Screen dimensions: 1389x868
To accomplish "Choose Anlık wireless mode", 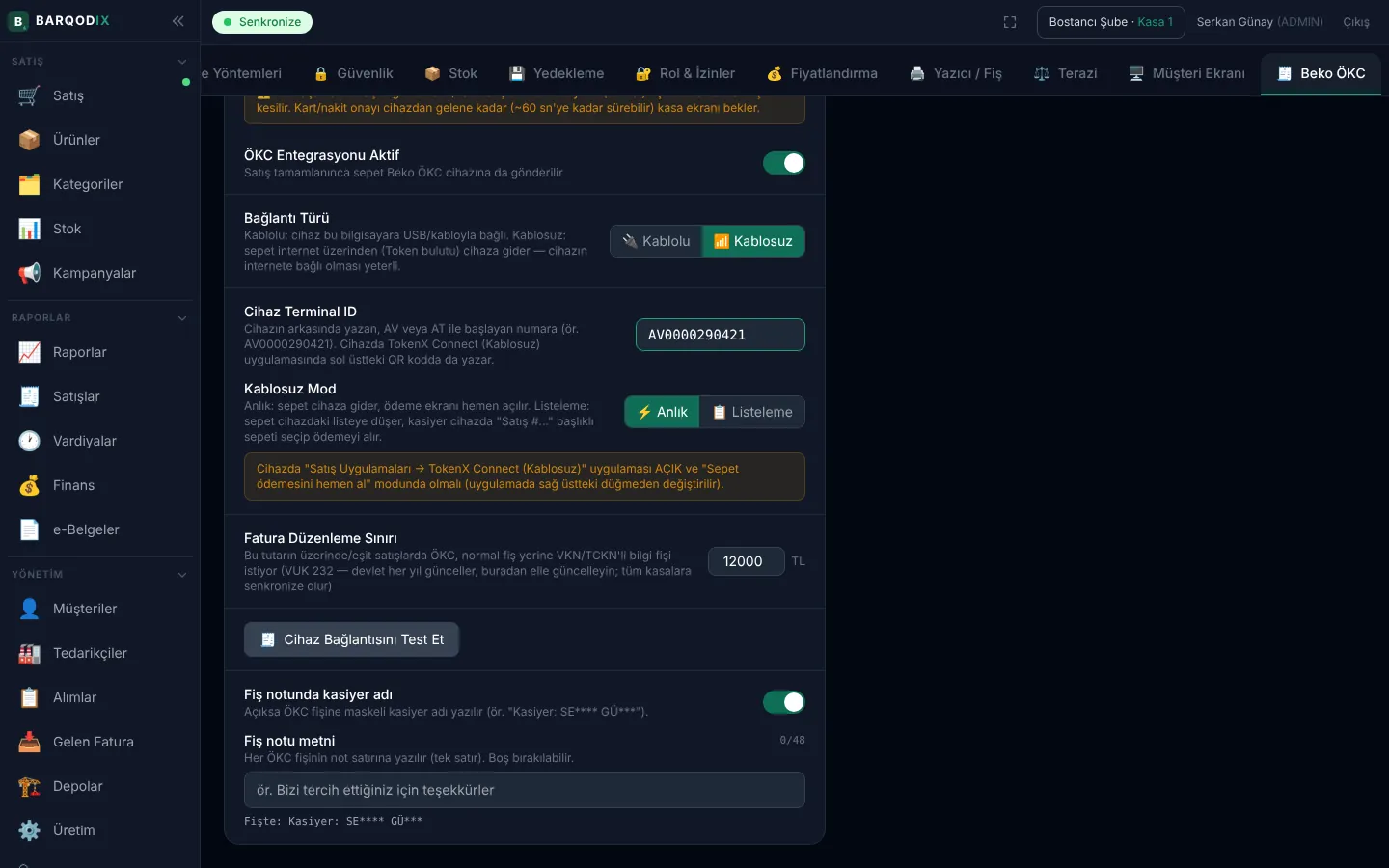I will (x=662, y=412).
